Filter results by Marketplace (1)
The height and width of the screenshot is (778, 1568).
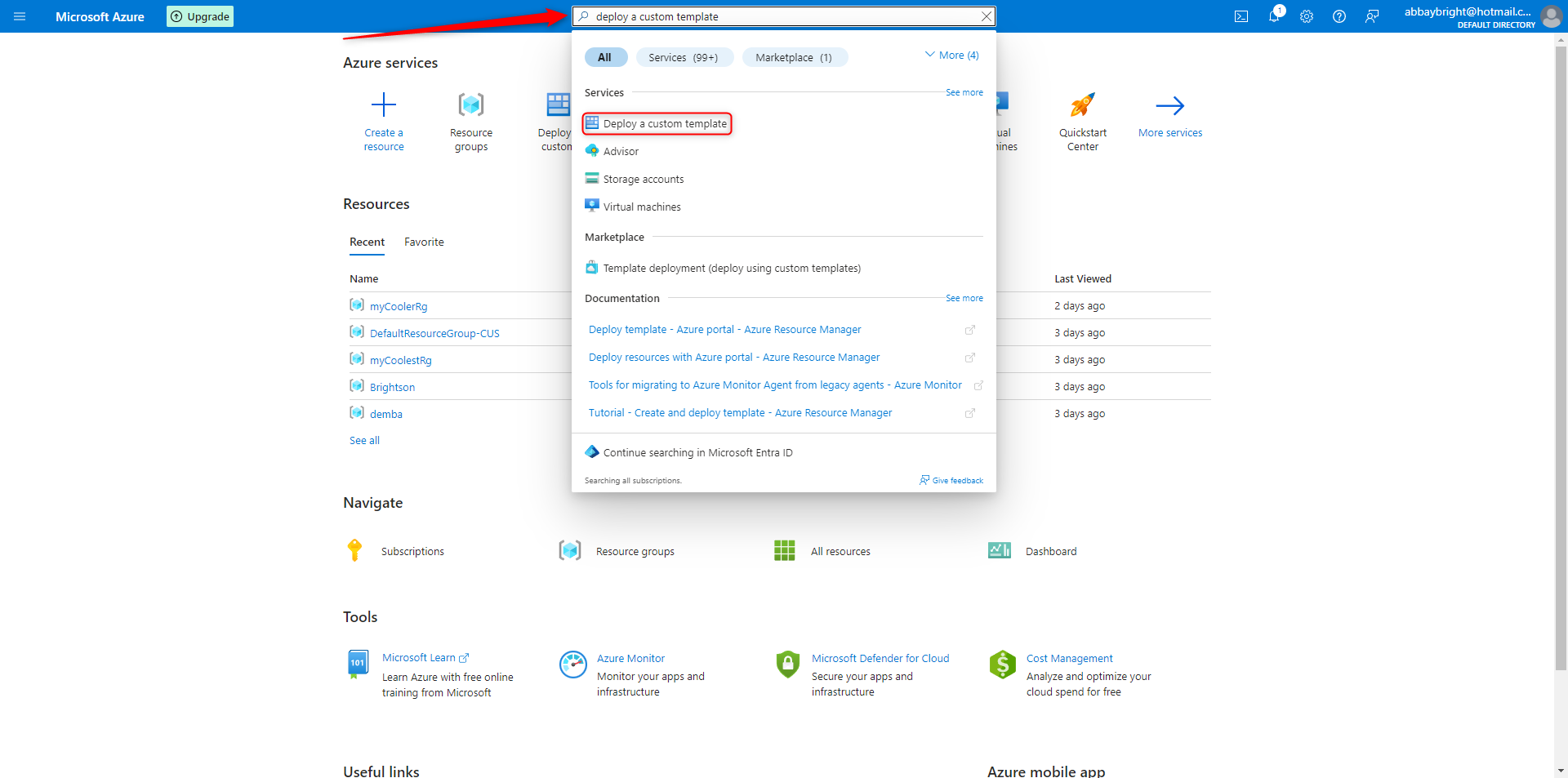[x=794, y=57]
